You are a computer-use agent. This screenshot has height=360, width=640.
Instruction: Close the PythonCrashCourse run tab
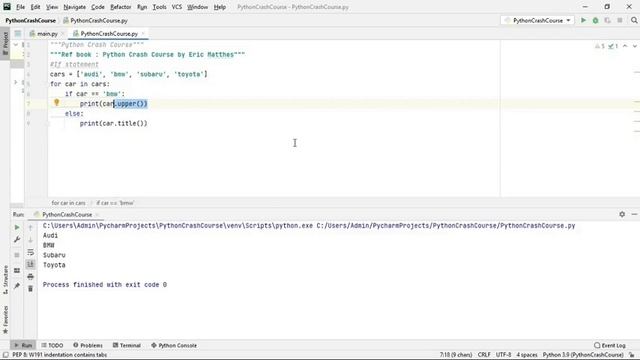(97, 214)
